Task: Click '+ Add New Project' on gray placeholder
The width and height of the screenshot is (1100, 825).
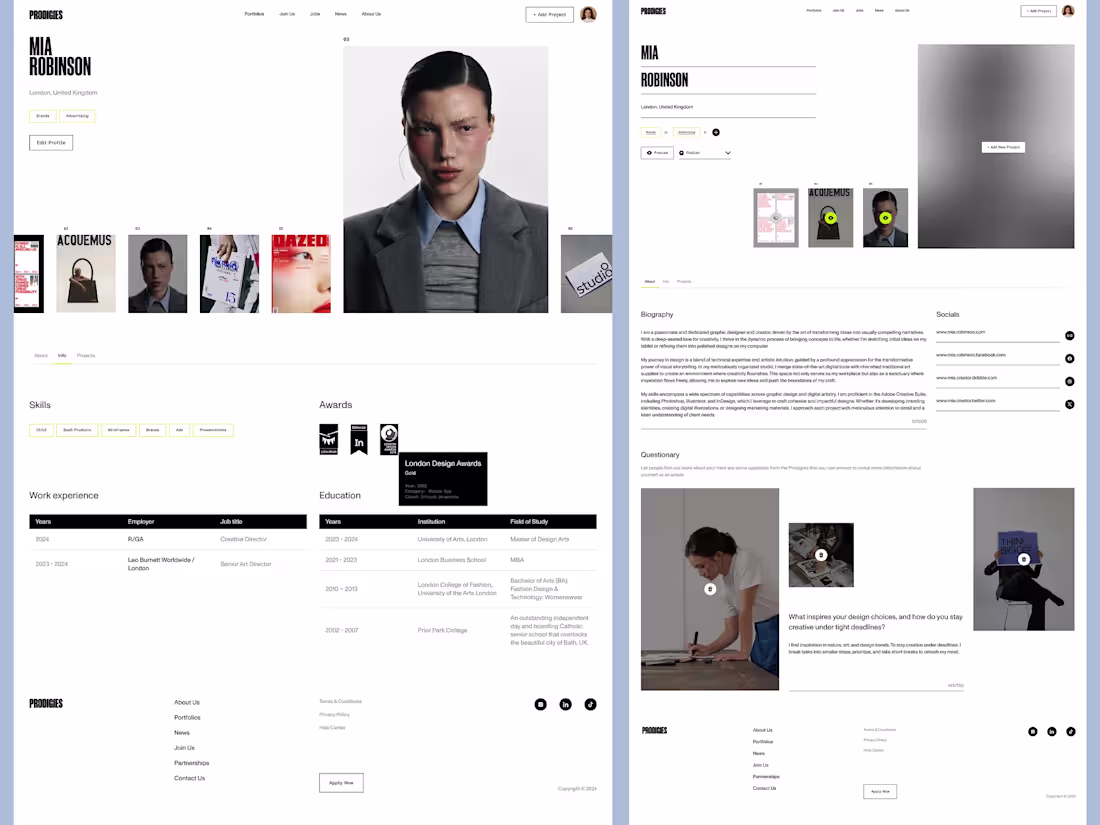Action: point(1002,147)
